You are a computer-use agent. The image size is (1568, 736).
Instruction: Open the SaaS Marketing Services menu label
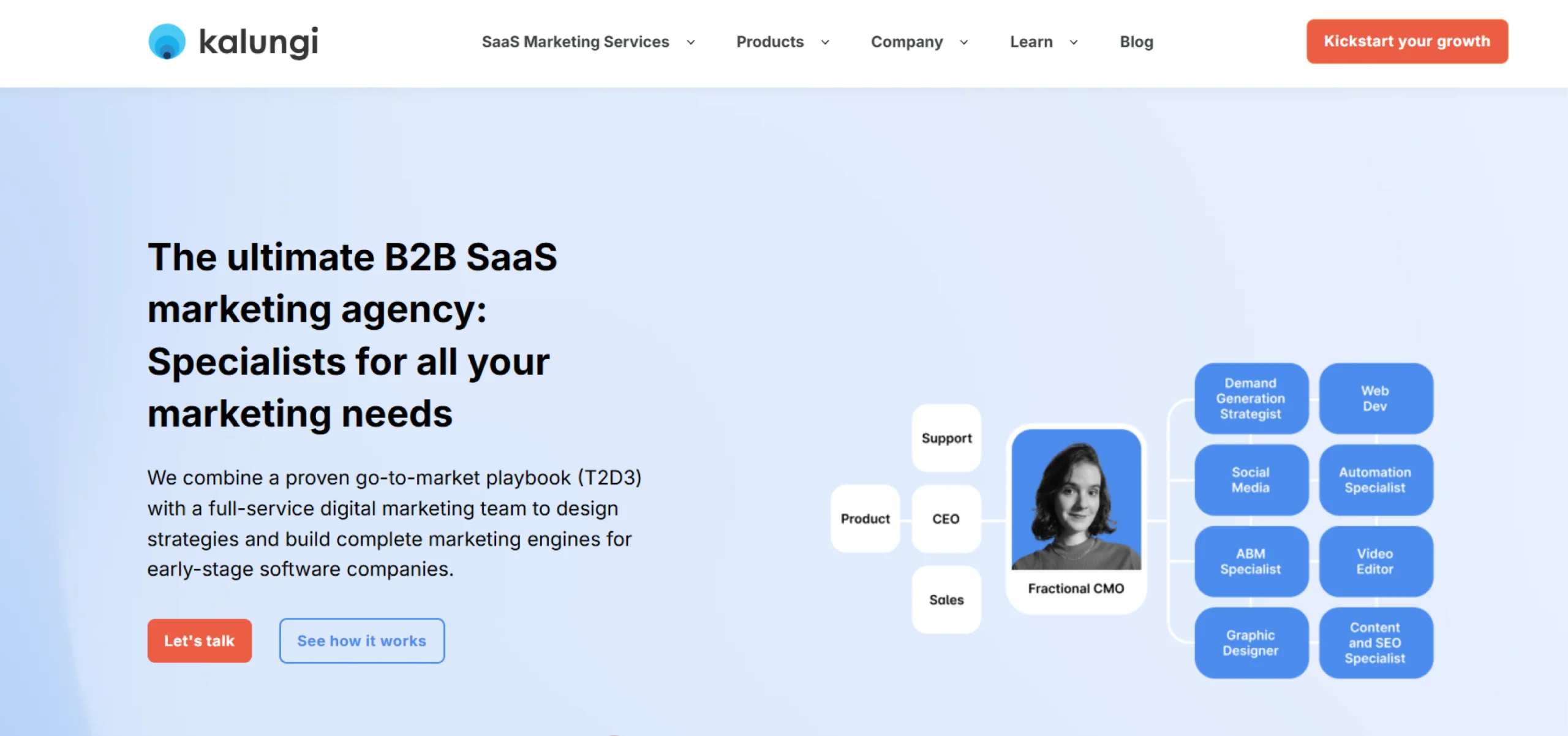pyautogui.click(x=575, y=42)
